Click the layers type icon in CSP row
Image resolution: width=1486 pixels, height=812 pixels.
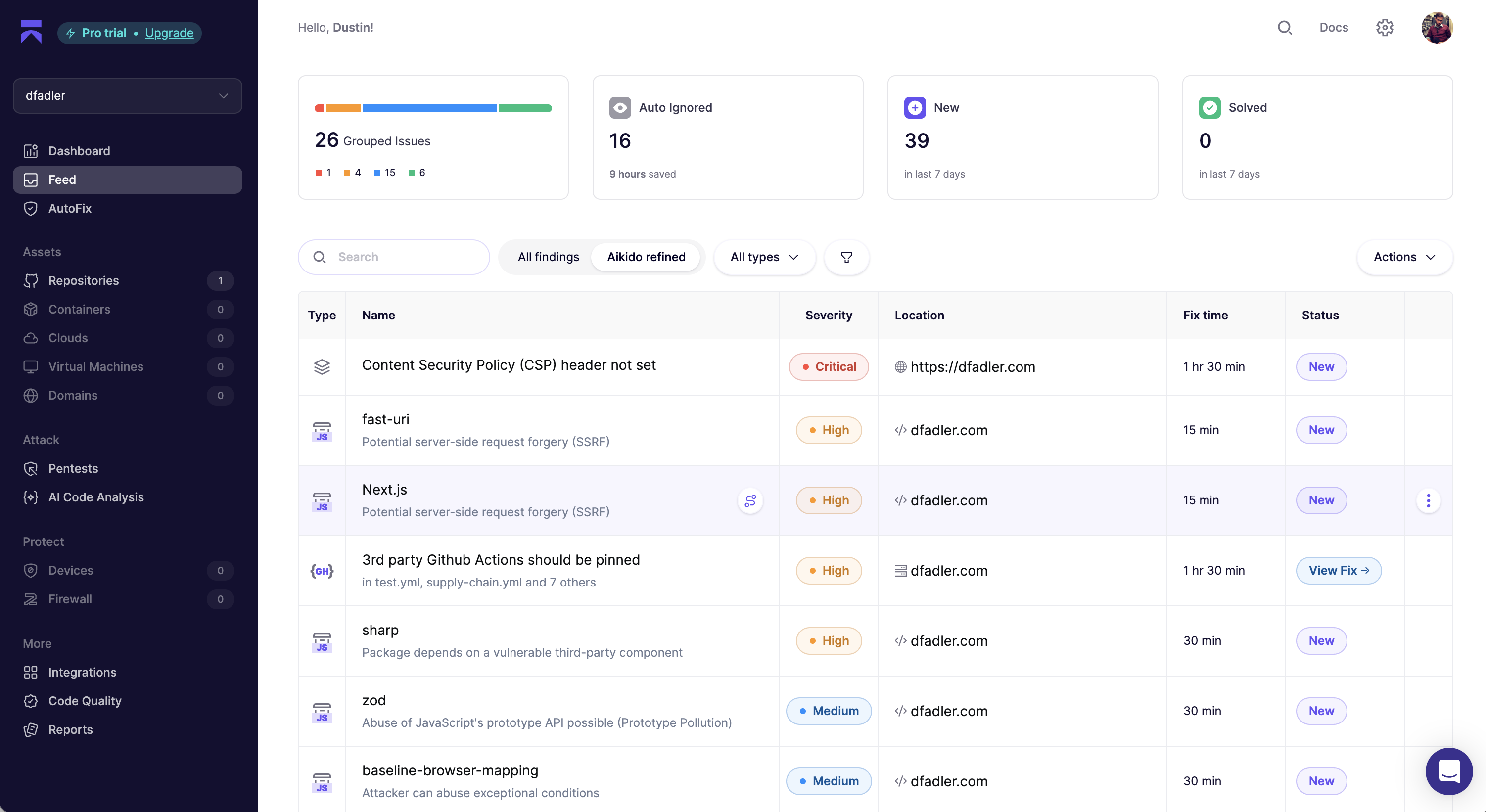point(322,367)
